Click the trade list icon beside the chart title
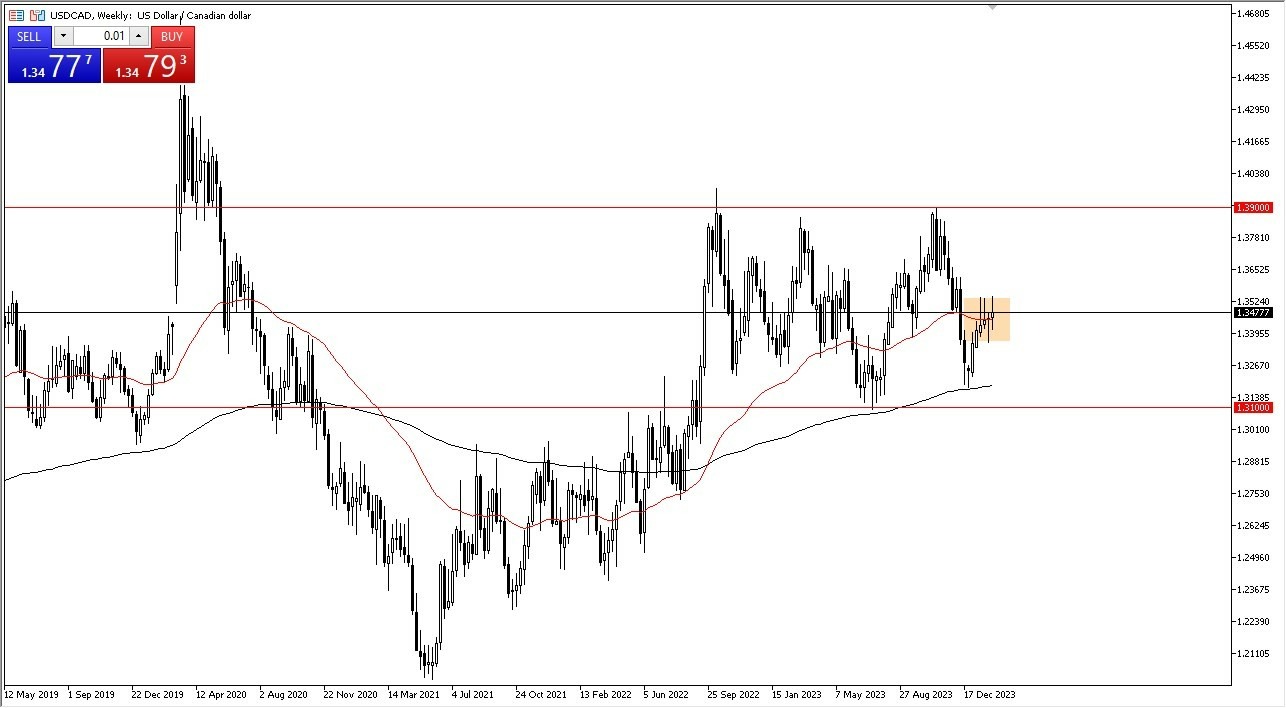This screenshot has width=1286, height=708. tap(14, 15)
